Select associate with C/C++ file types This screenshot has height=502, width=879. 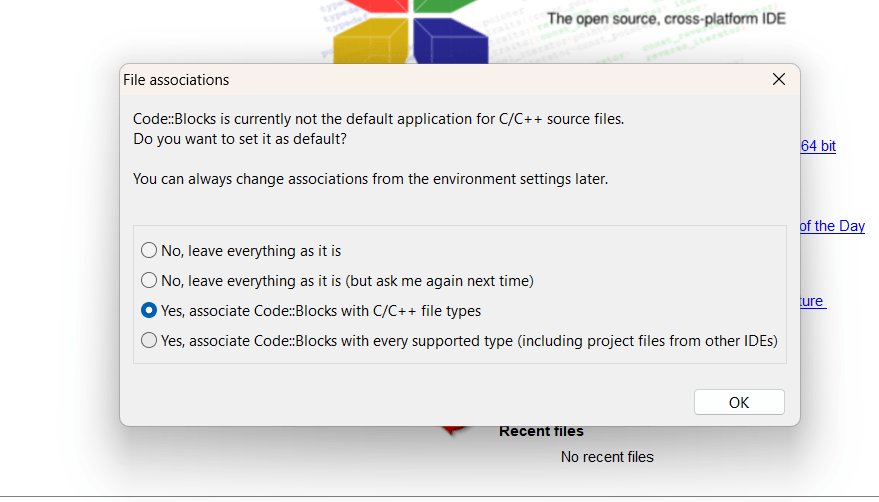[x=149, y=310]
